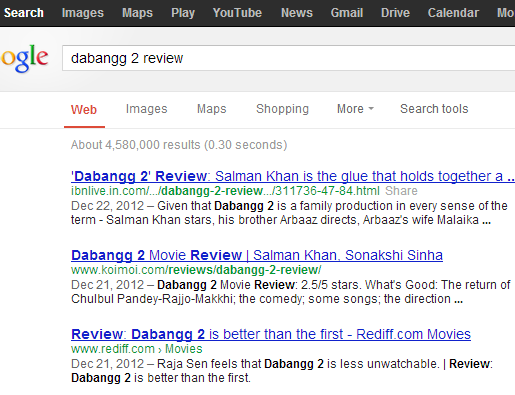
Task: Open Maps in the black top bar
Action: [x=137, y=13]
